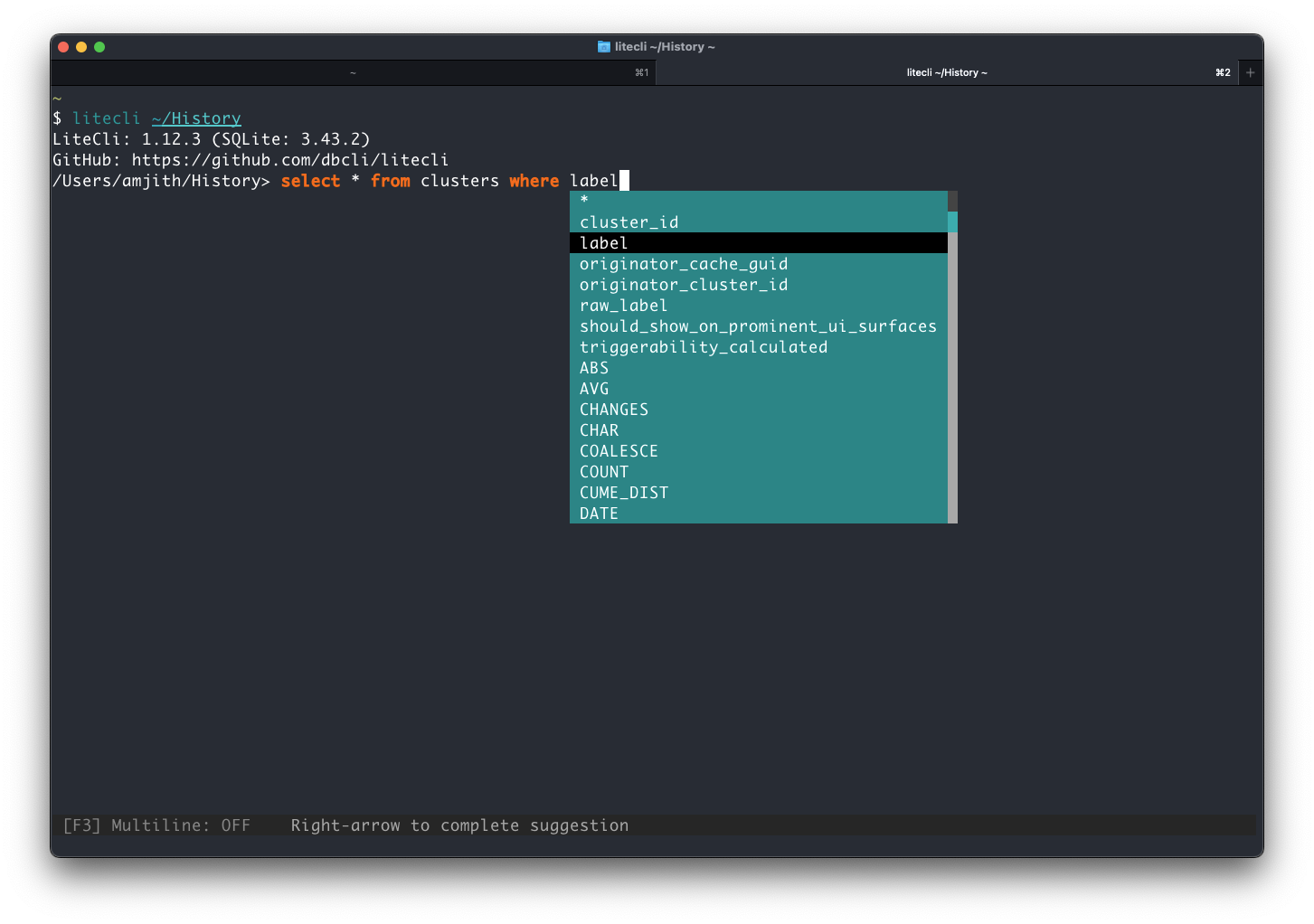The width and height of the screenshot is (1314, 924).
Task: Pick the COALESCE function suggestion
Action: tap(759, 451)
